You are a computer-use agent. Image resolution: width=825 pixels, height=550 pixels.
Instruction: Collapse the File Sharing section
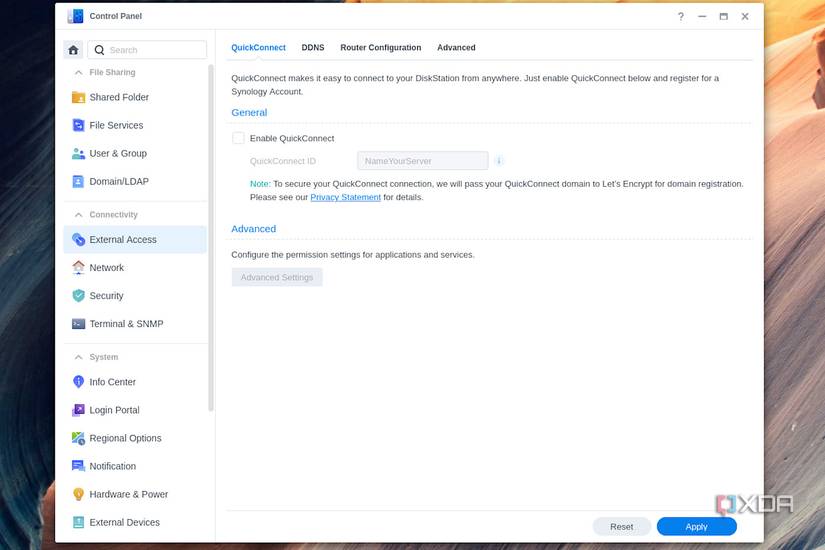[79, 72]
